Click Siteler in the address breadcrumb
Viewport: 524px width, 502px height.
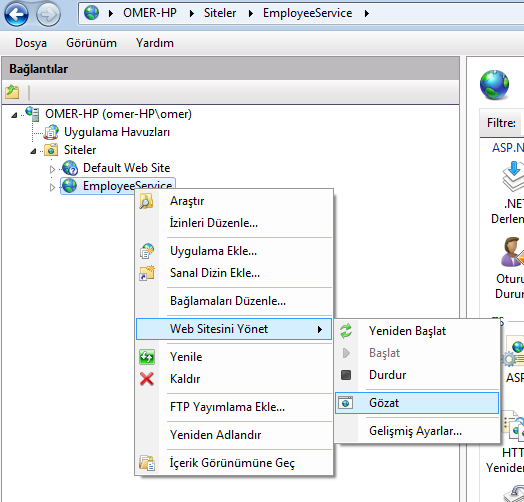click(220, 13)
